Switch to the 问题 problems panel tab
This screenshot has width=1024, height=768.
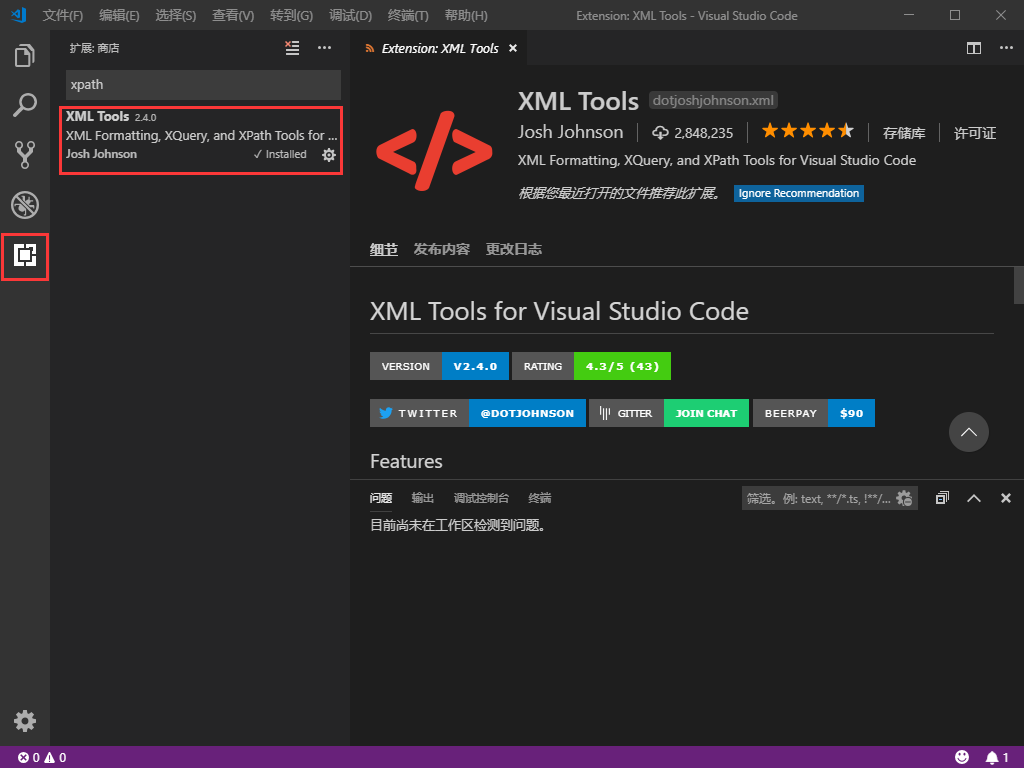381,498
